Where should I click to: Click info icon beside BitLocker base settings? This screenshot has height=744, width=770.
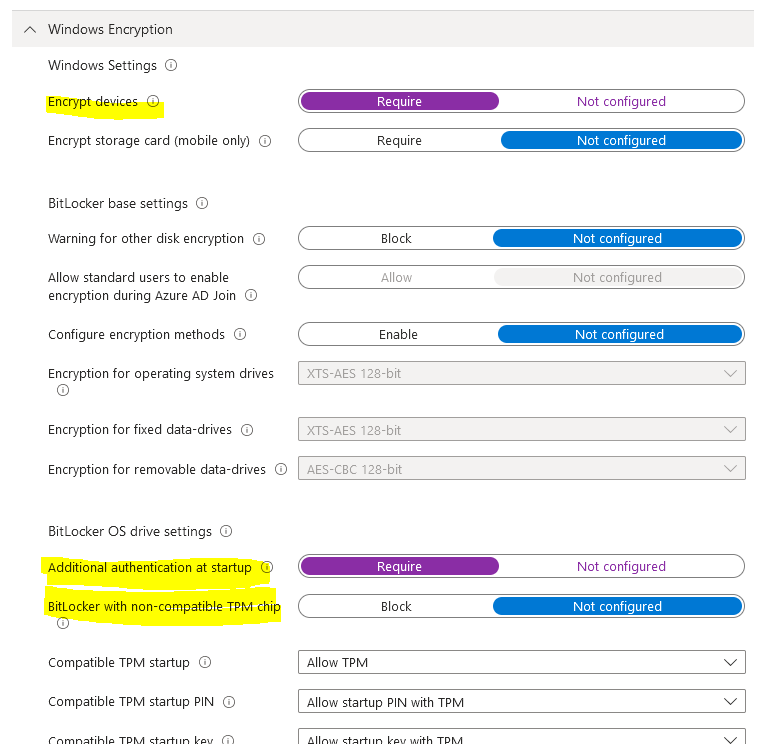coord(201,204)
